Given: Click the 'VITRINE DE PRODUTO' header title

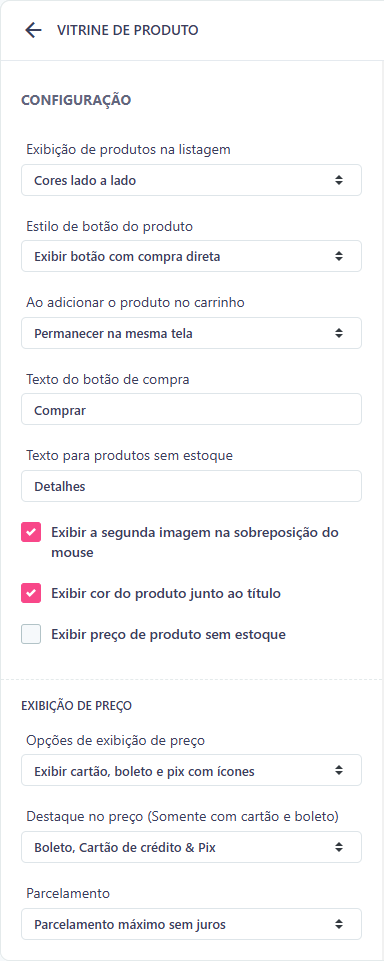Looking at the screenshot, I should 127,30.
